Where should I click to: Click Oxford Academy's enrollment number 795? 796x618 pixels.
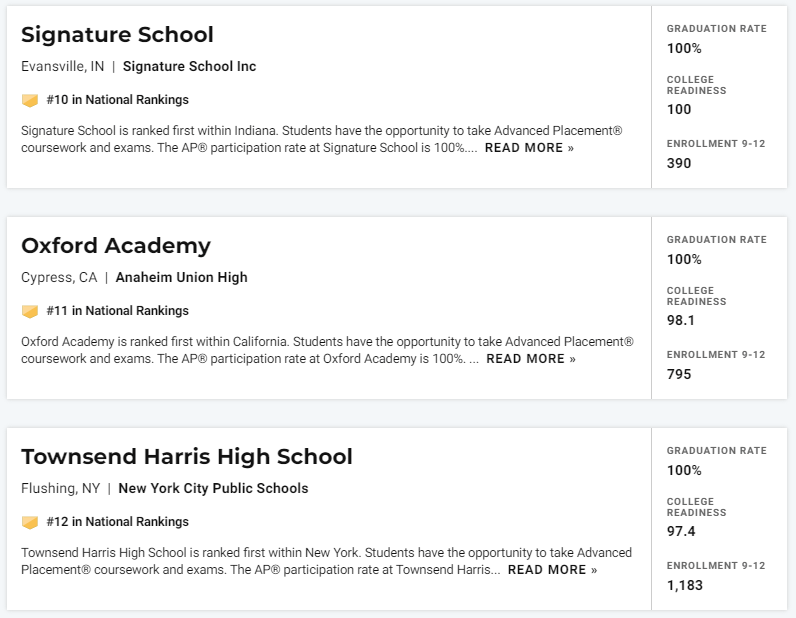[679, 375]
